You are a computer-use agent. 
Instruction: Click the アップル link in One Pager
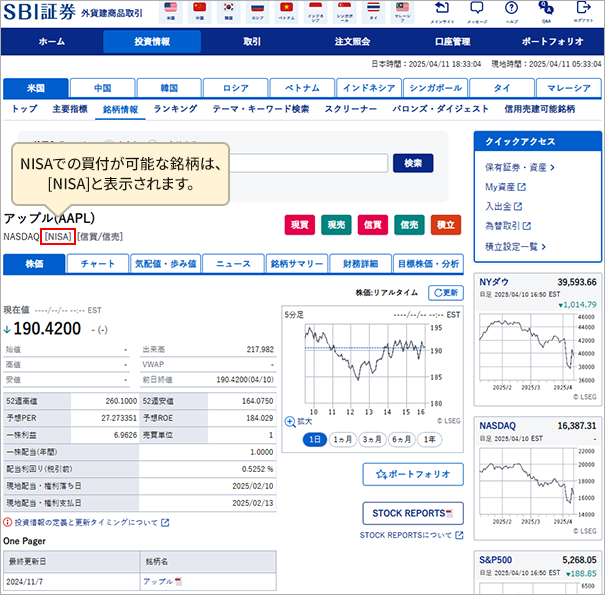point(158,581)
